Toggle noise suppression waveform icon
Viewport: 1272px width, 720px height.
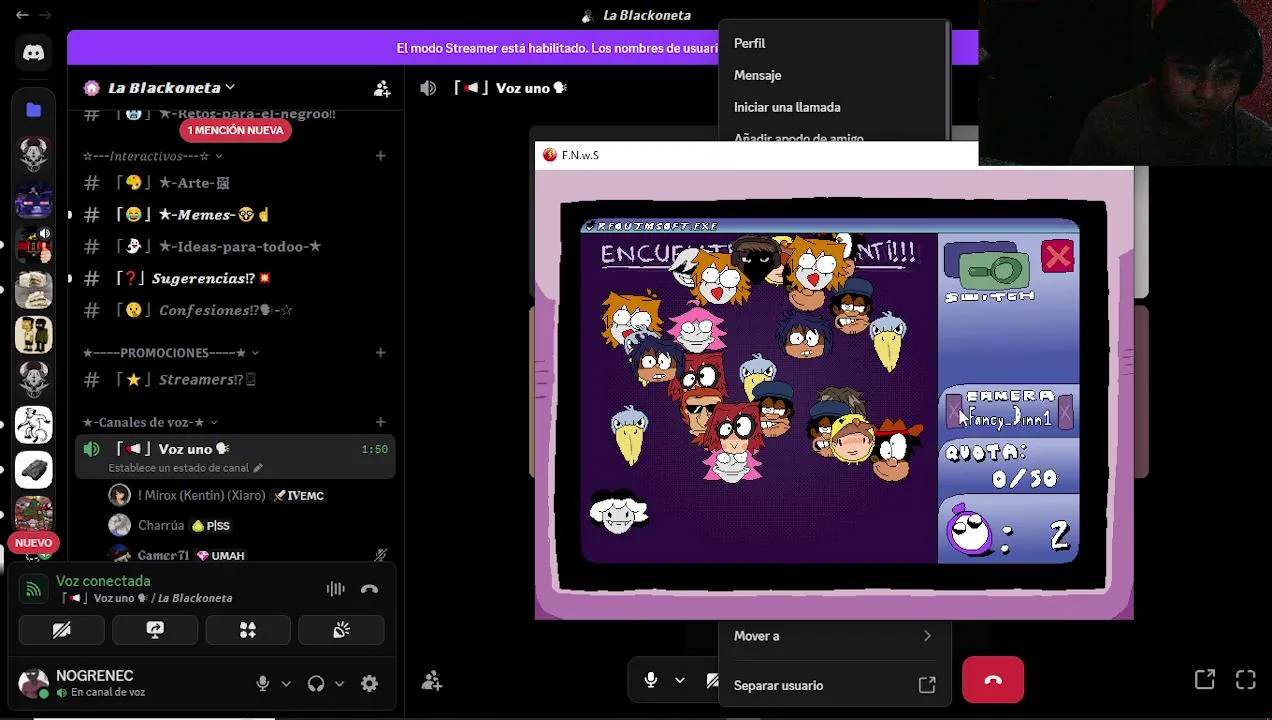point(336,589)
